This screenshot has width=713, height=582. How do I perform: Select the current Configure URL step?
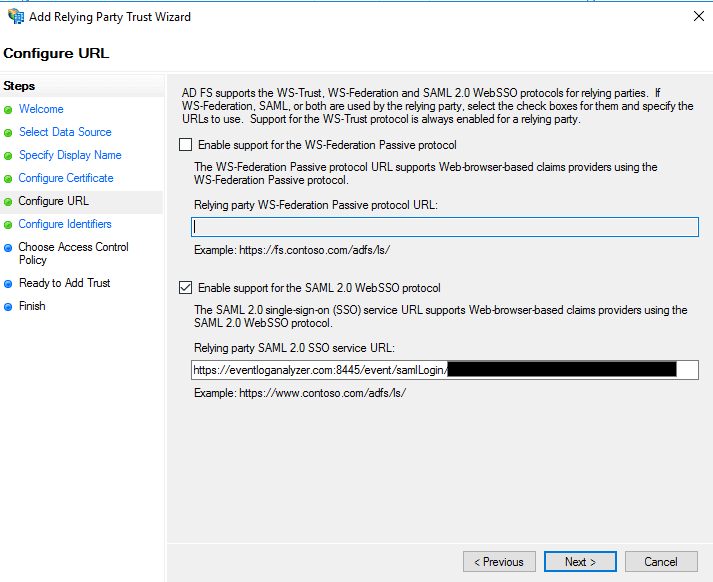coord(53,201)
